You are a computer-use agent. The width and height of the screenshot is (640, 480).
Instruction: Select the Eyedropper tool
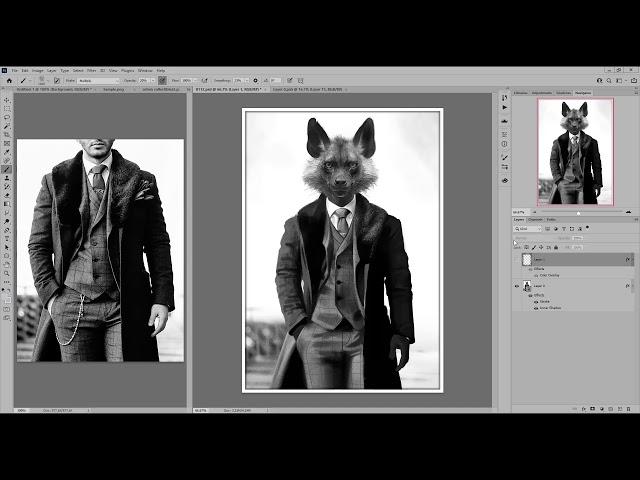[x=7, y=152]
